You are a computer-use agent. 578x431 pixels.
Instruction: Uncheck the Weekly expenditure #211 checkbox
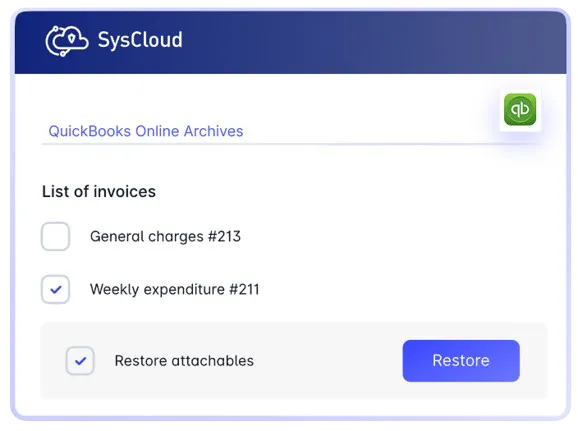pyautogui.click(x=55, y=289)
